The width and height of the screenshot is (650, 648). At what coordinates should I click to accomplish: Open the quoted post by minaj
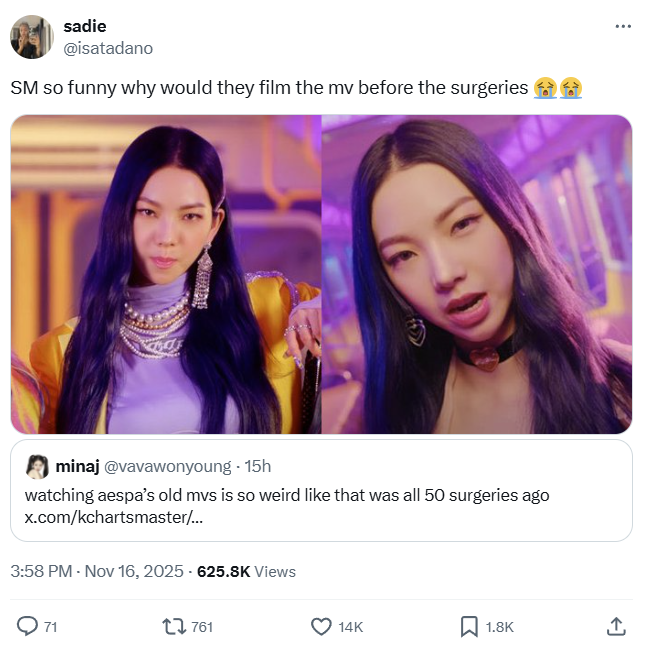coord(321,490)
